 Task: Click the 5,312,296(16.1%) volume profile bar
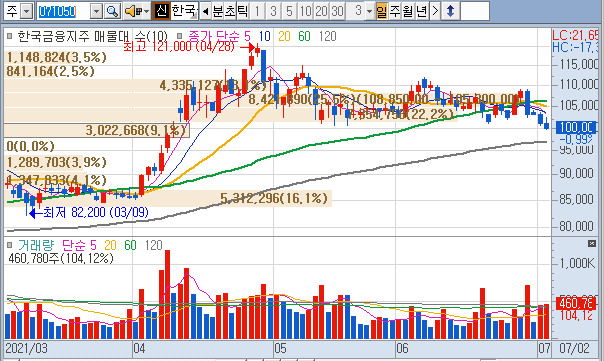click(168, 198)
